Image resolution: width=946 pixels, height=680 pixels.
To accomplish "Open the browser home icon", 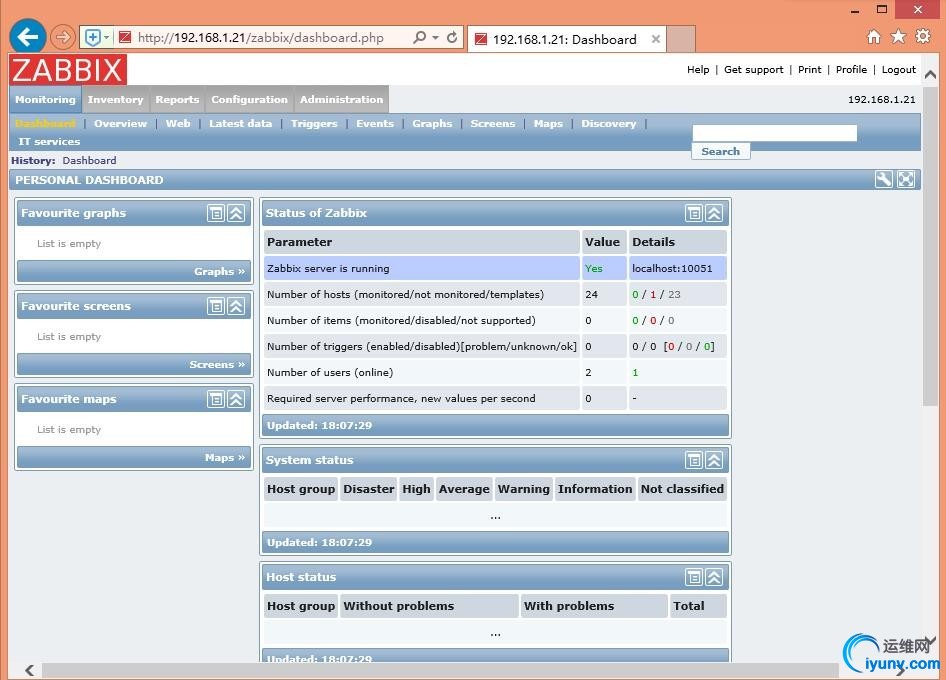I will [874, 37].
